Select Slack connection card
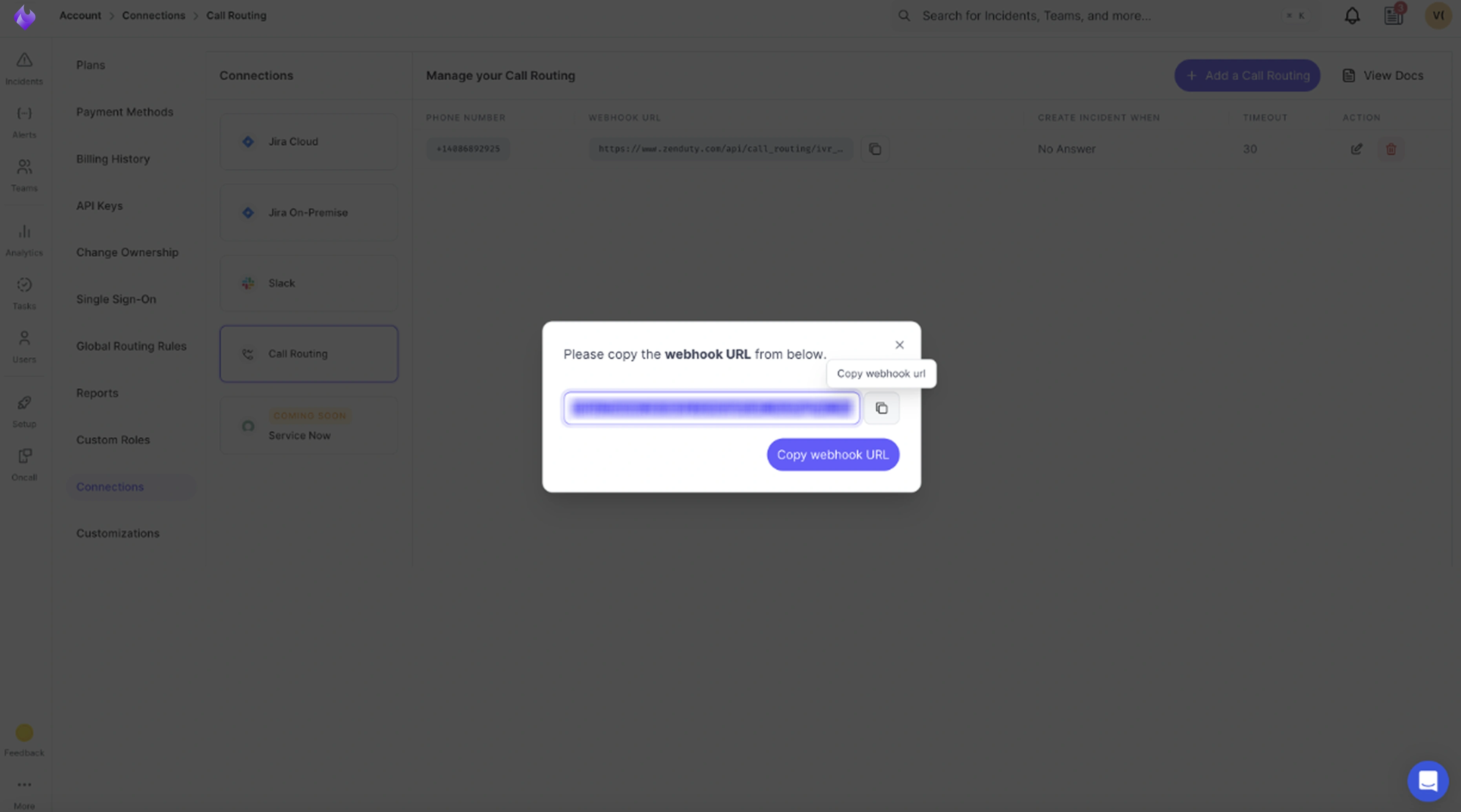The height and width of the screenshot is (812, 1461). click(308, 283)
